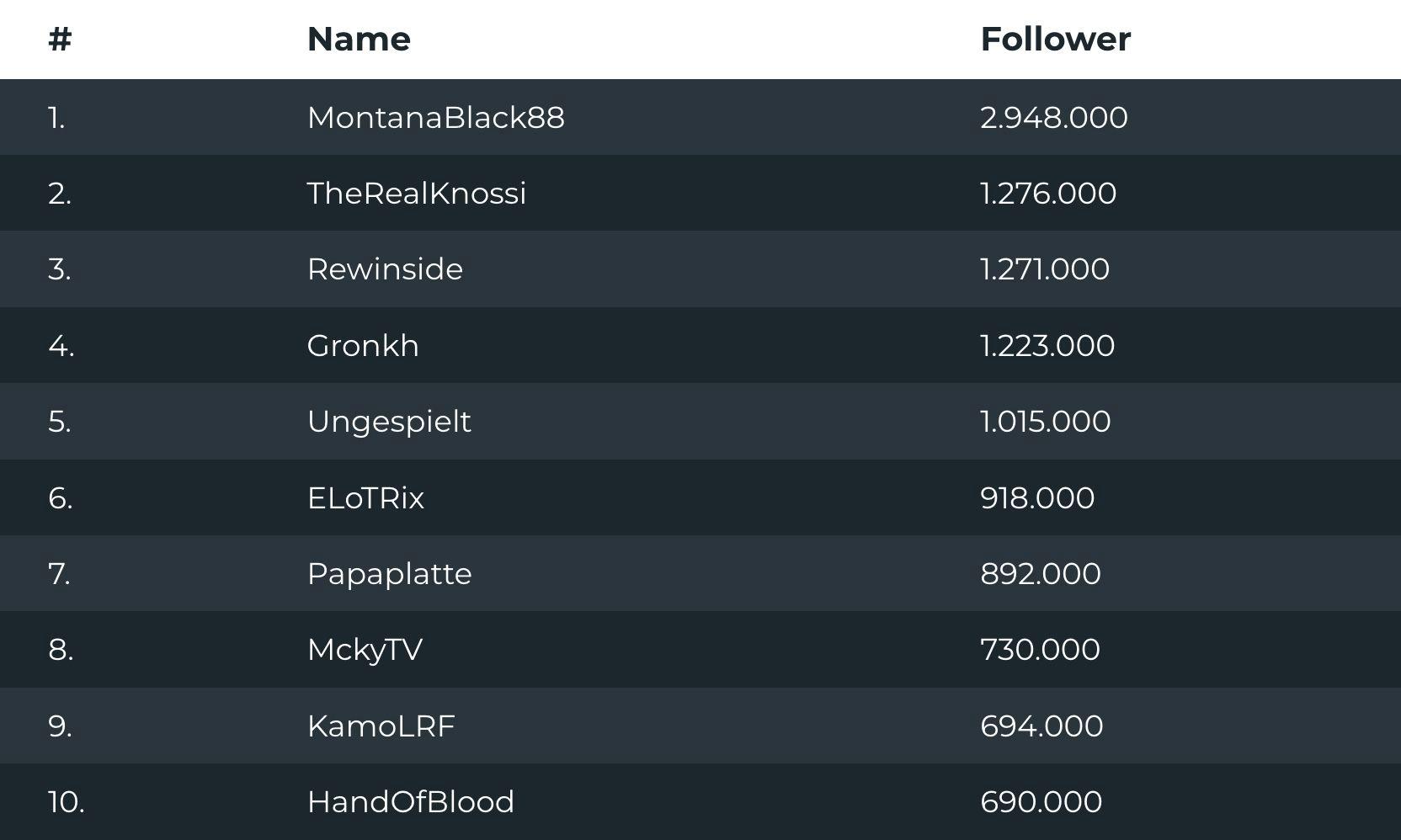The height and width of the screenshot is (840, 1401).
Task: Click the 918.000 follower count
Action: click(x=1037, y=498)
